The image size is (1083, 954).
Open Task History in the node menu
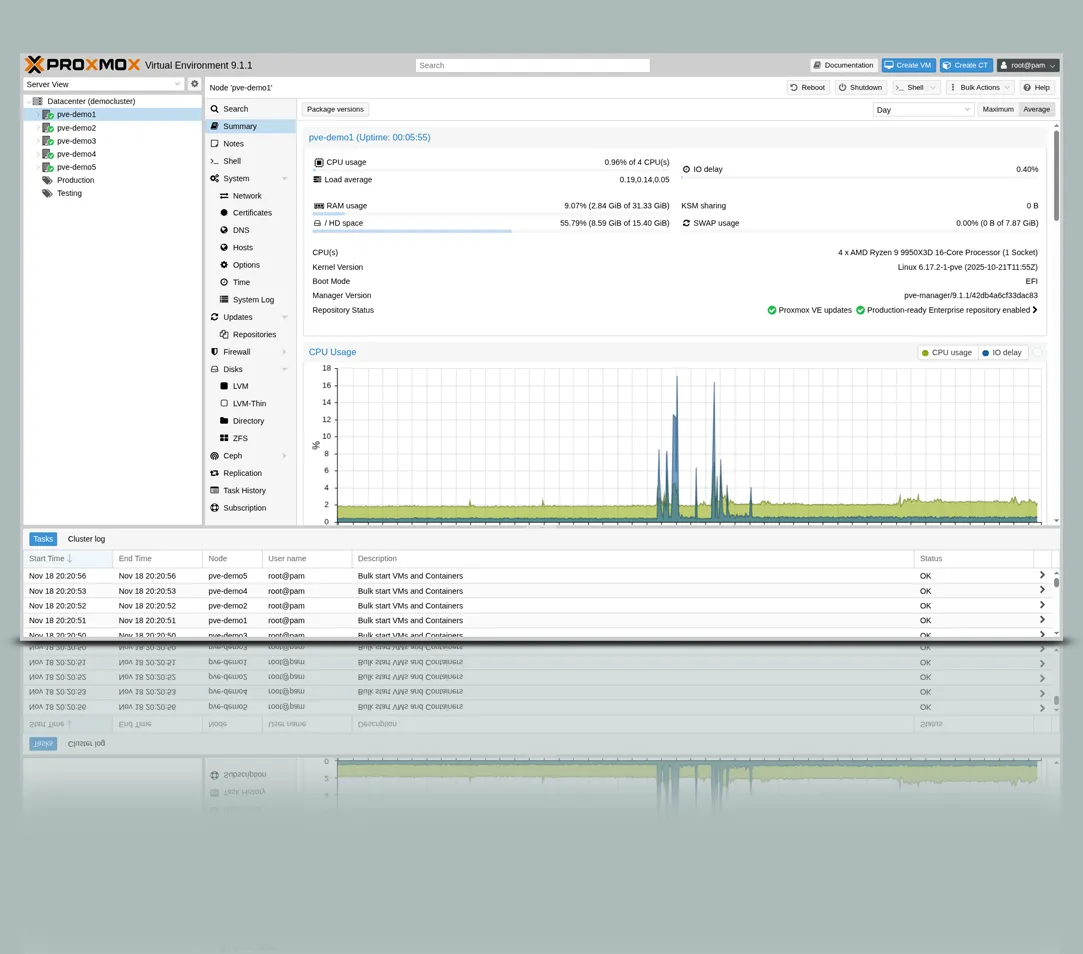tap(244, 491)
